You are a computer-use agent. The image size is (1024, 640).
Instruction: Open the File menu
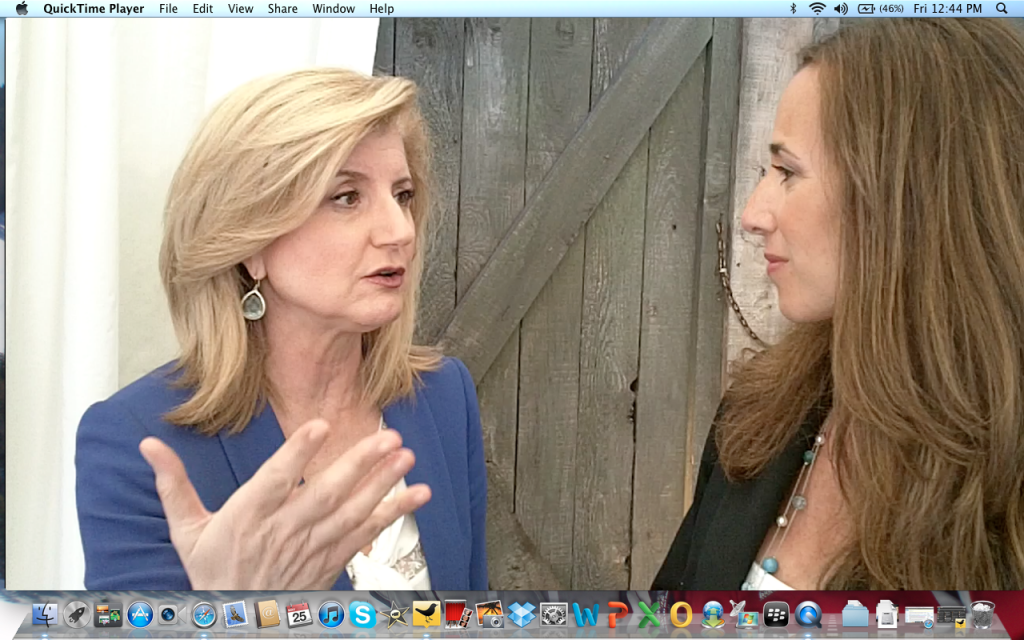[168, 8]
